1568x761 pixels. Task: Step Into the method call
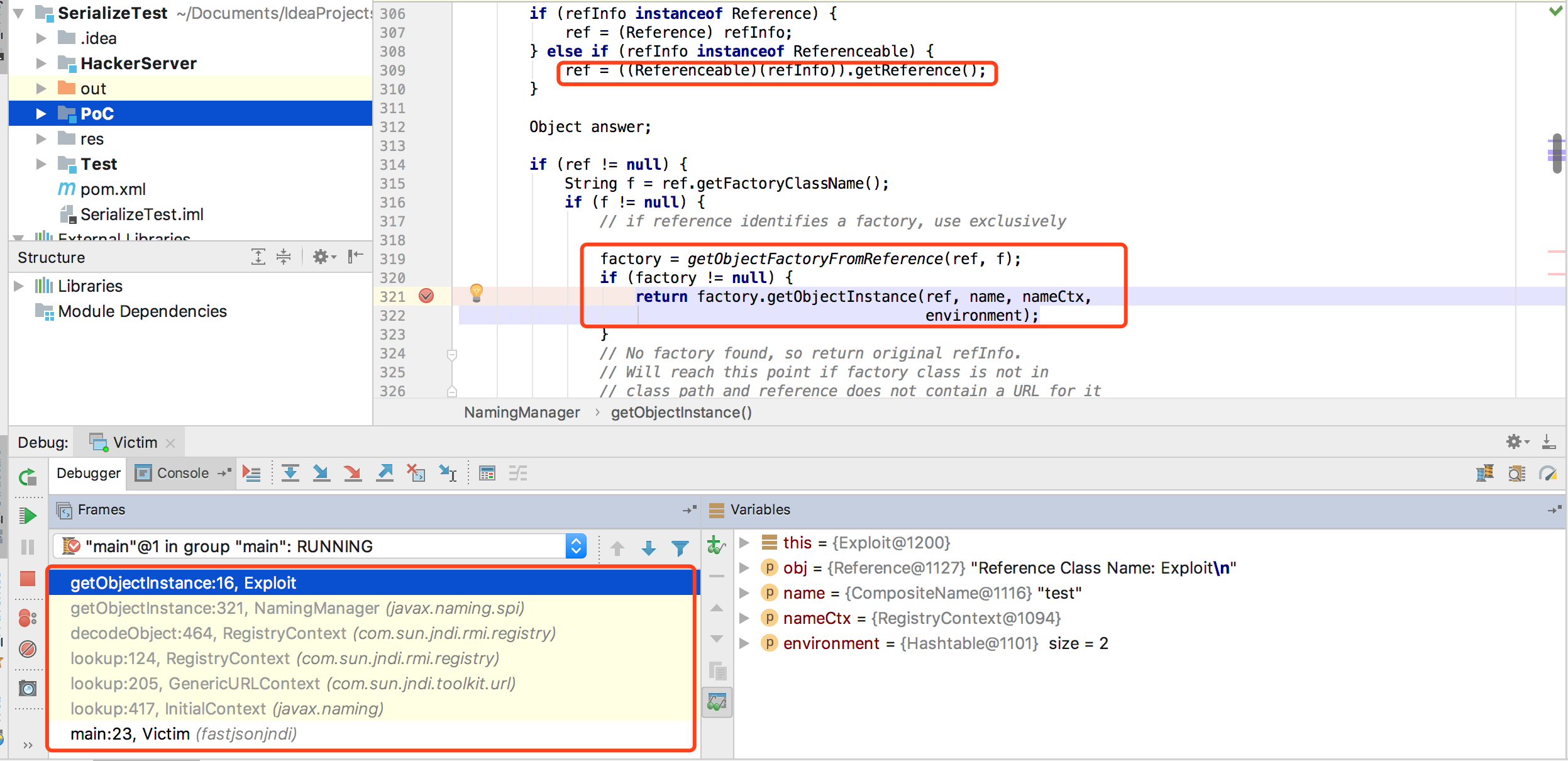(x=321, y=473)
